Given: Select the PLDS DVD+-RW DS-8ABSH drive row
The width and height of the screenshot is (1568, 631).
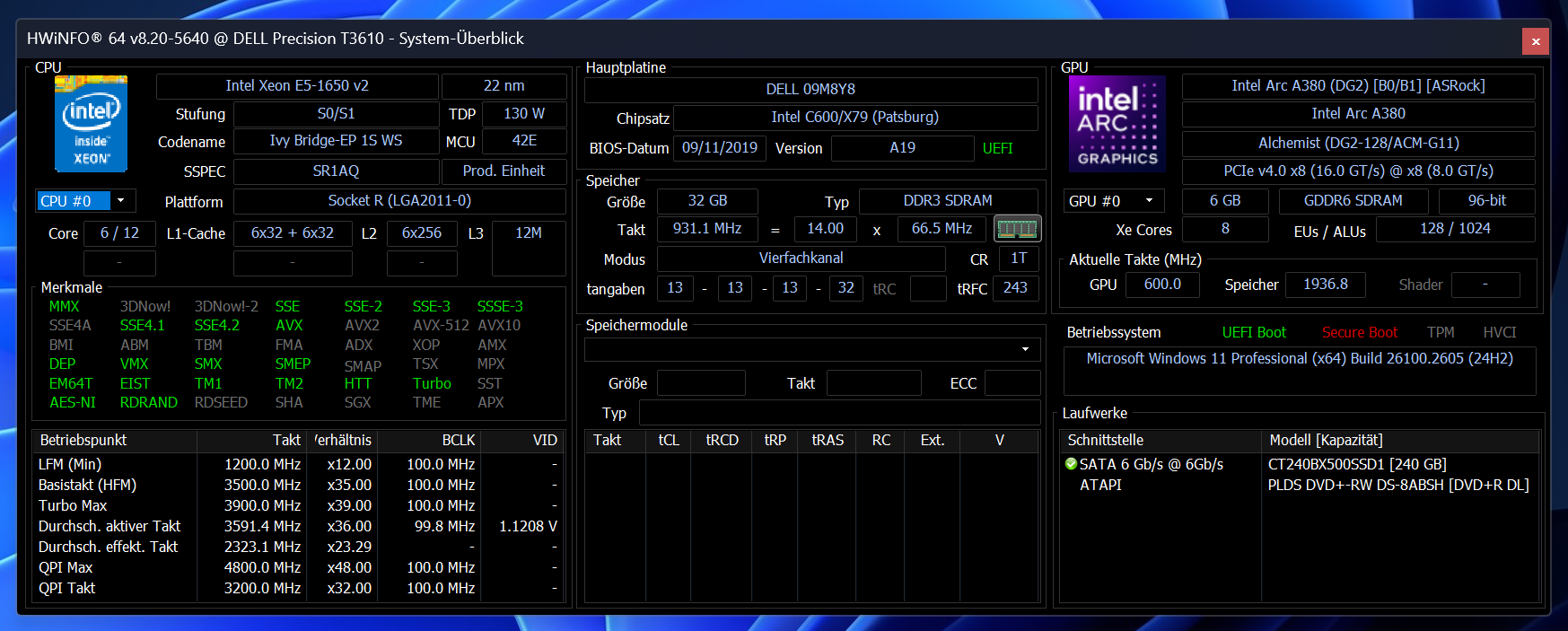Looking at the screenshot, I should point(1300,486).
